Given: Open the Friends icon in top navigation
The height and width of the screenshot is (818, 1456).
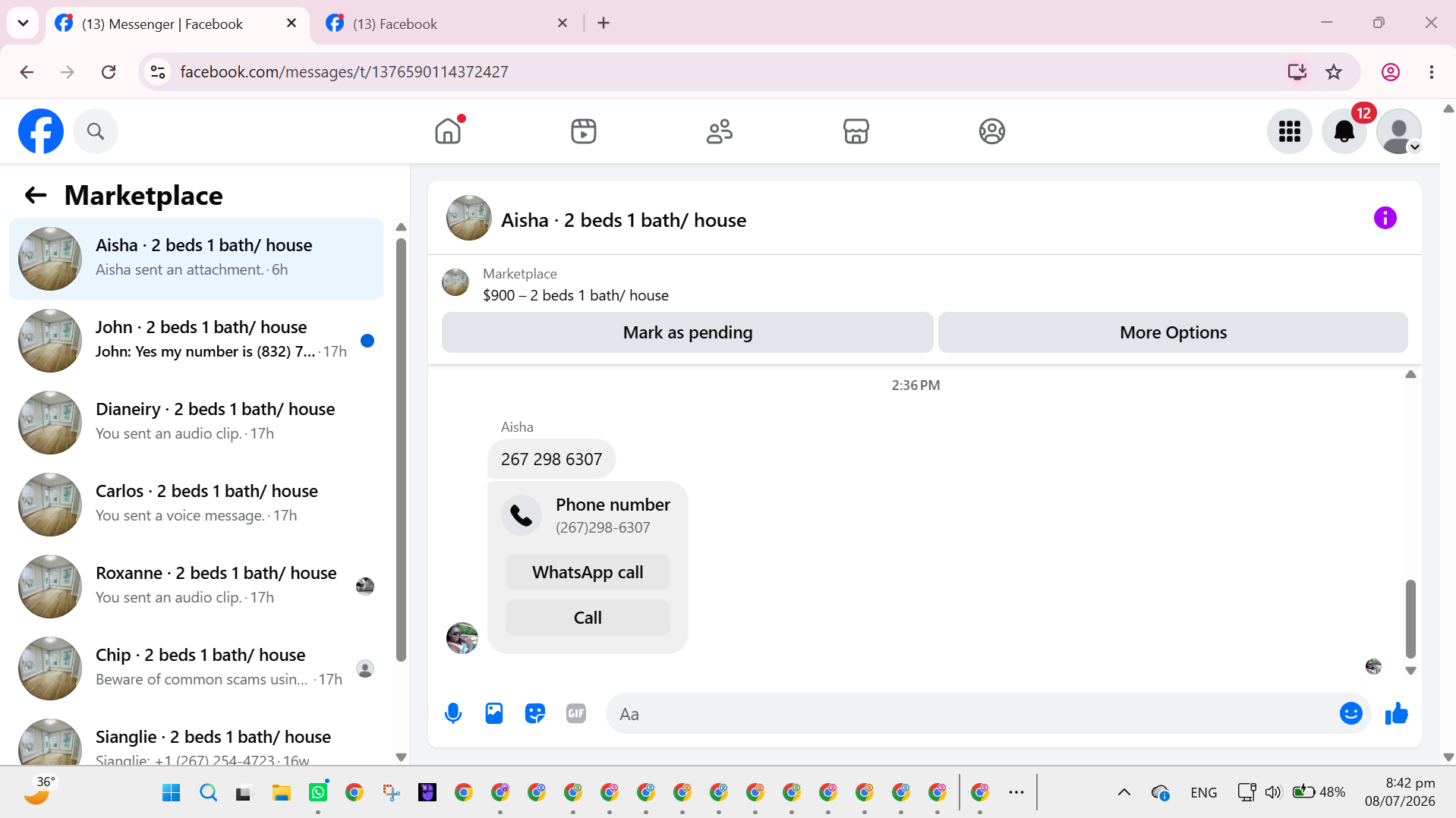Looking at the screenshot, I should tap(720, 131).
